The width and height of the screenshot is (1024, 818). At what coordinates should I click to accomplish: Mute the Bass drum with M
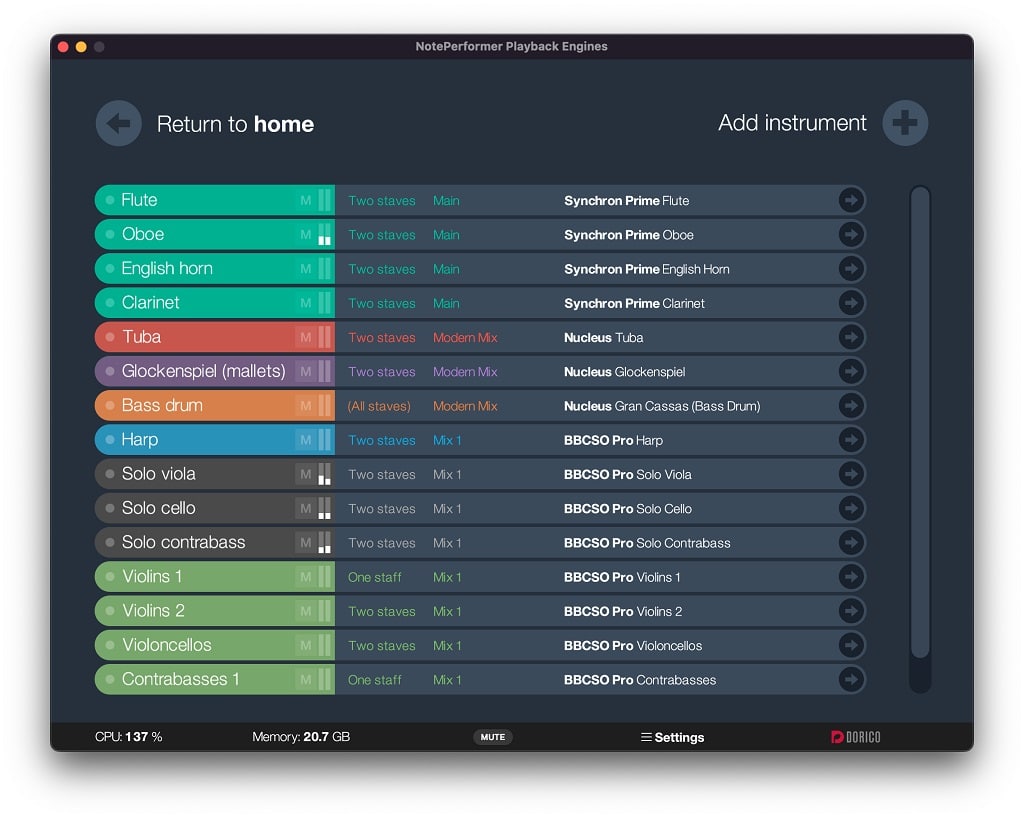pyautogui.click(x=306, y=405)
